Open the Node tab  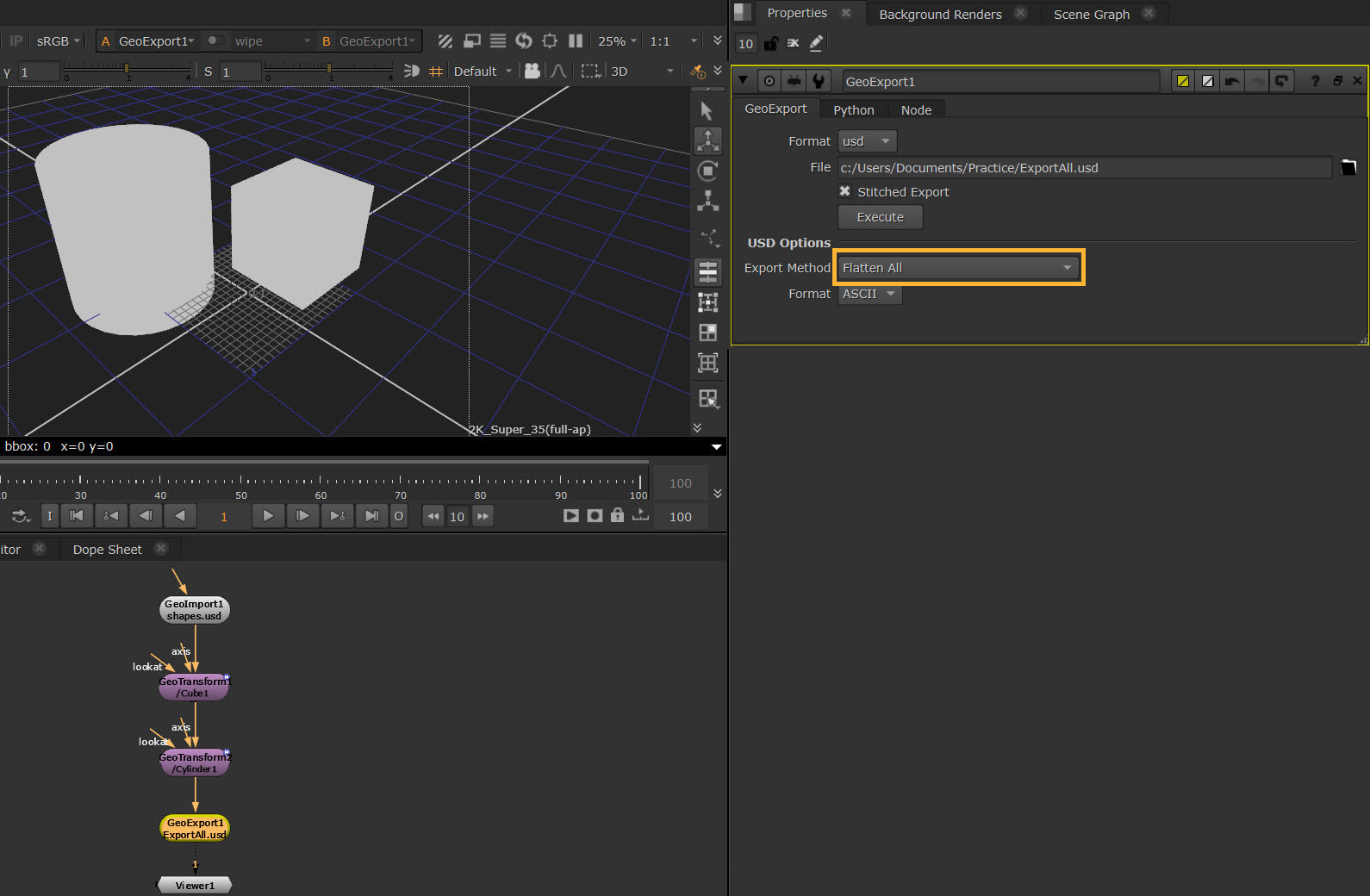pos(916,109)
